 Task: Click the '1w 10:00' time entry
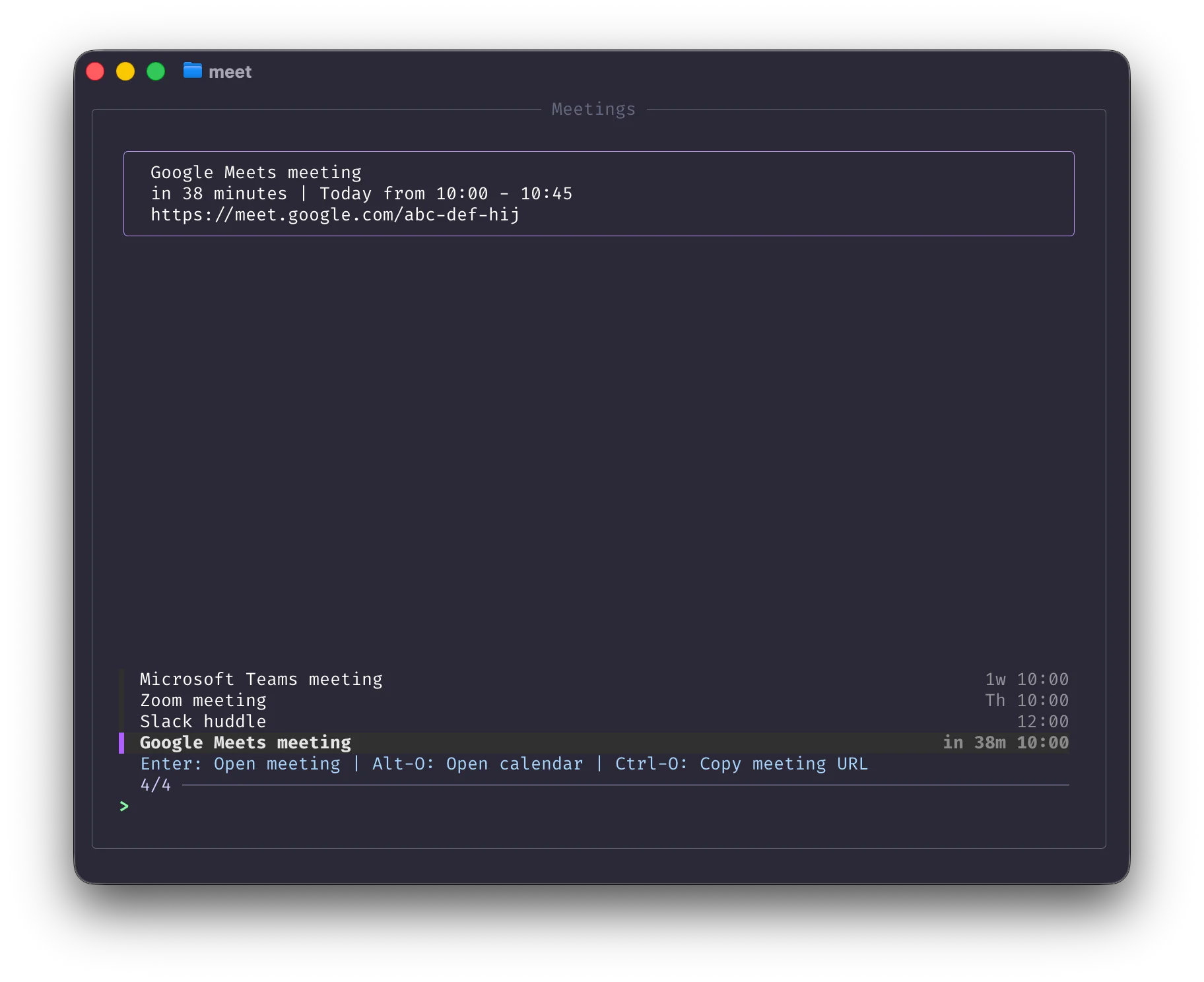pos(1027,679)
